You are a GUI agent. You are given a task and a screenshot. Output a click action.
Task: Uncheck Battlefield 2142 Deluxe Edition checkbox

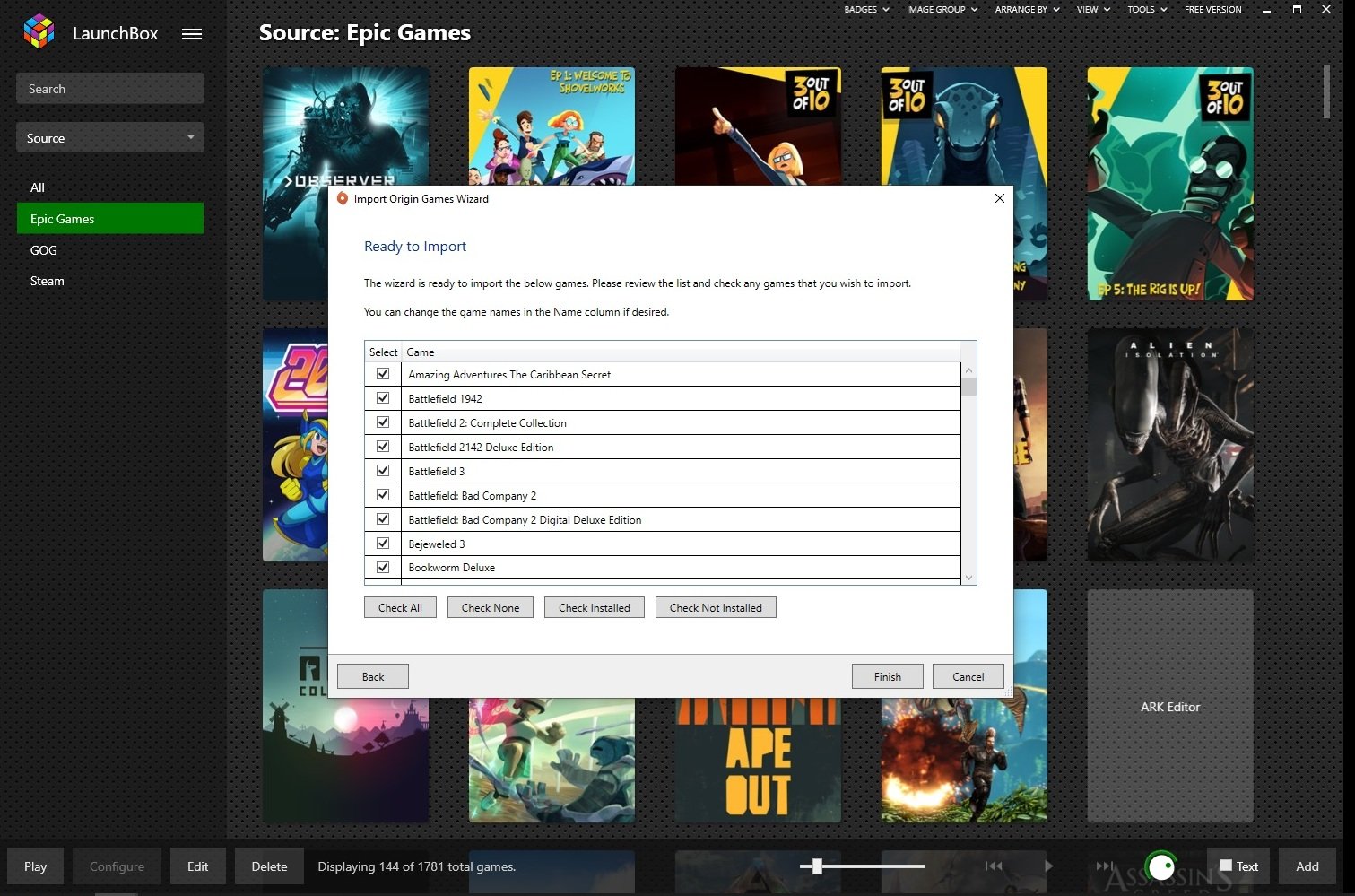tap(383, 447)
